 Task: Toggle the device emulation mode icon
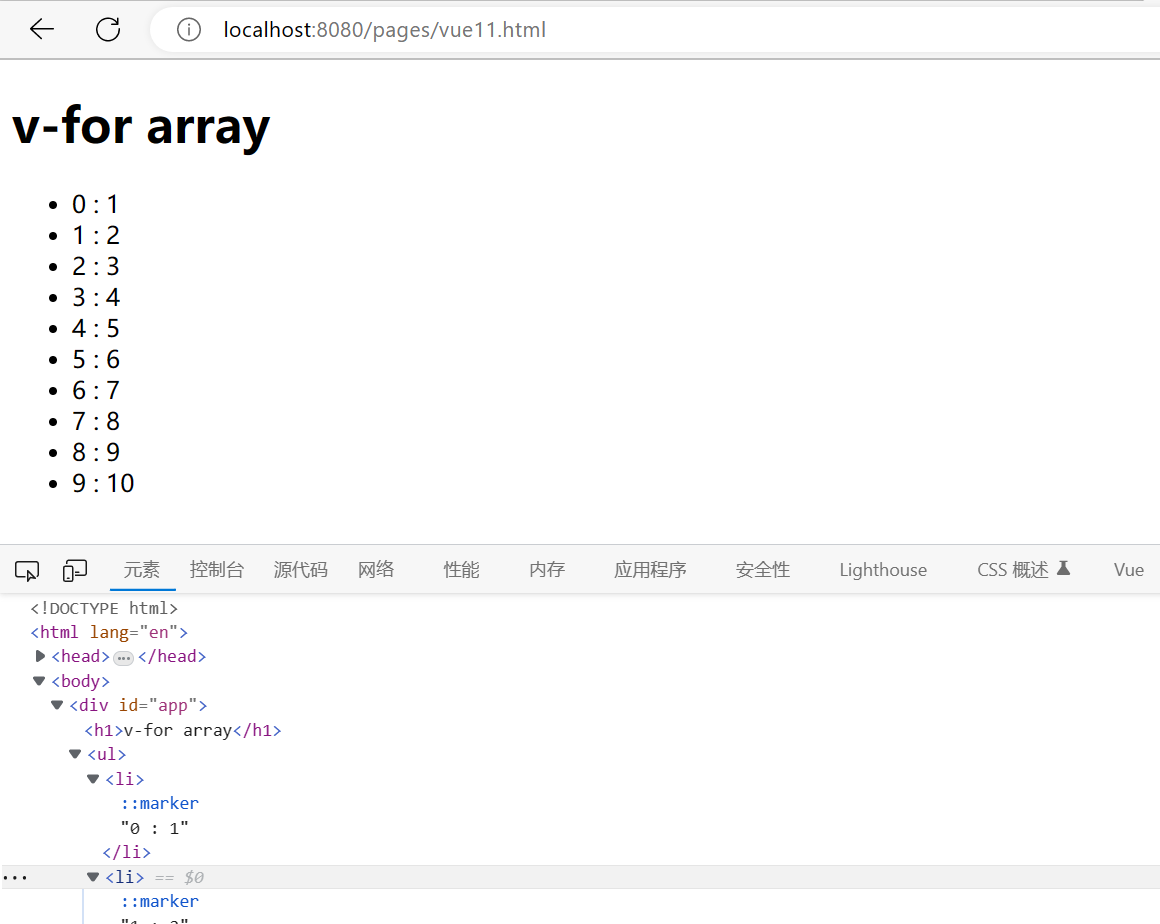pos(74,569)
